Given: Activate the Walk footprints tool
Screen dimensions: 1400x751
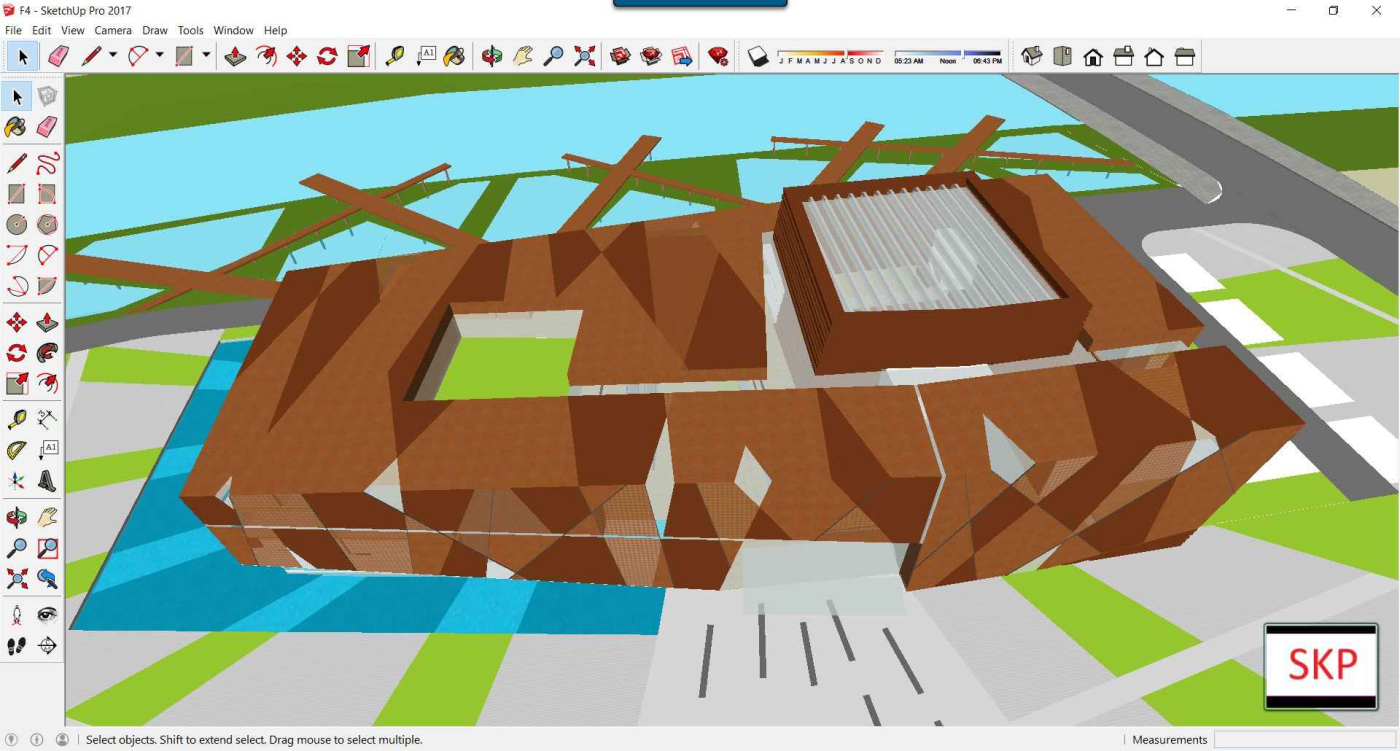Looking at the screenshot, I should (x=17, y=646).
